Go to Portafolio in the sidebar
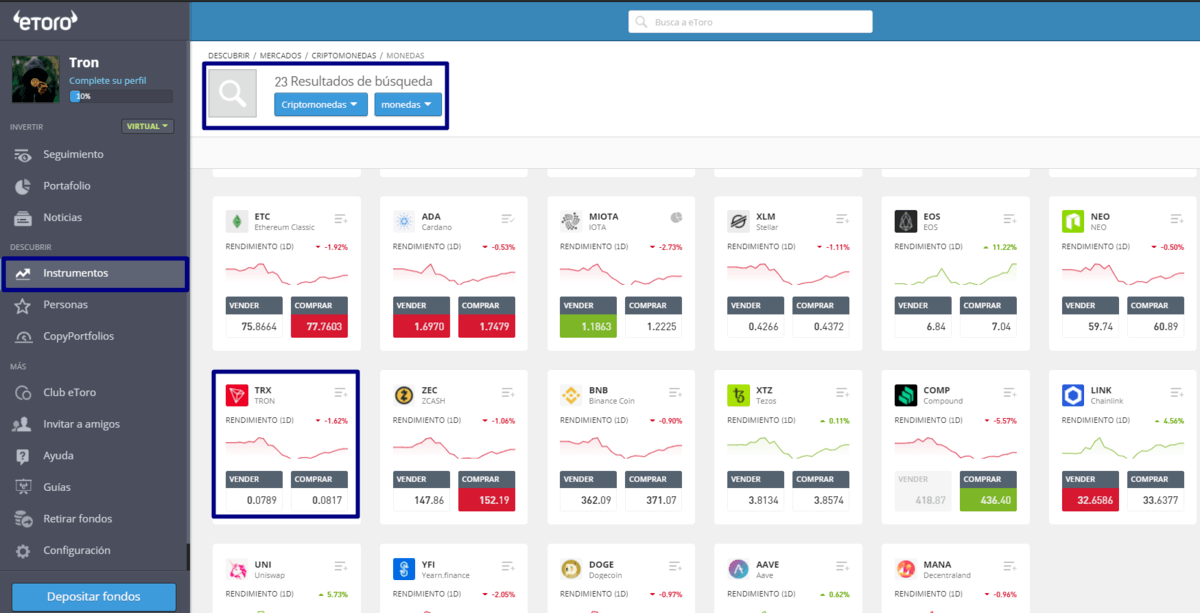Viewport: 1200px width, 613px height. click(x=67, y=186)
